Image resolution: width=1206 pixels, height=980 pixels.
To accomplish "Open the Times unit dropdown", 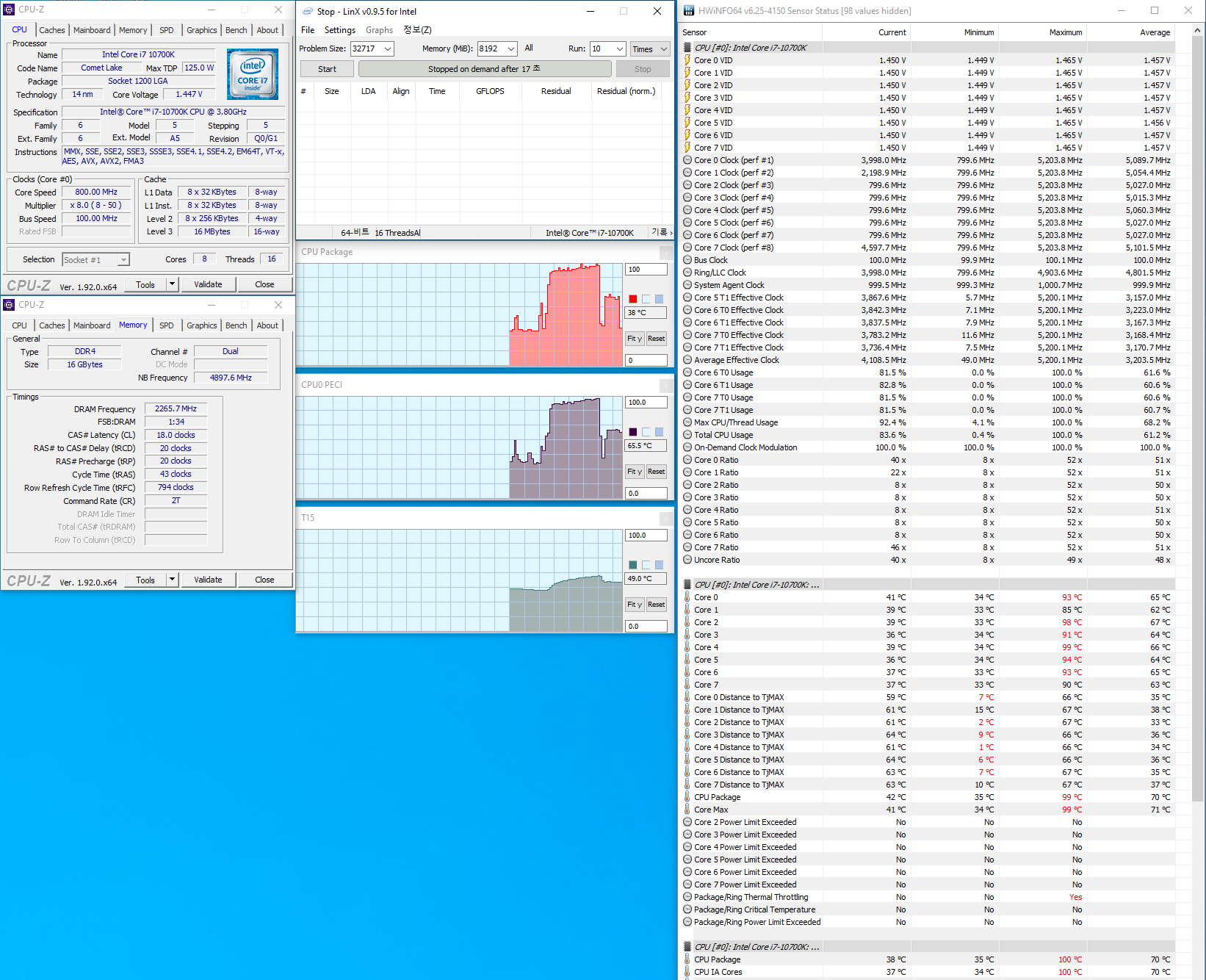I will [x=663, y=49].
